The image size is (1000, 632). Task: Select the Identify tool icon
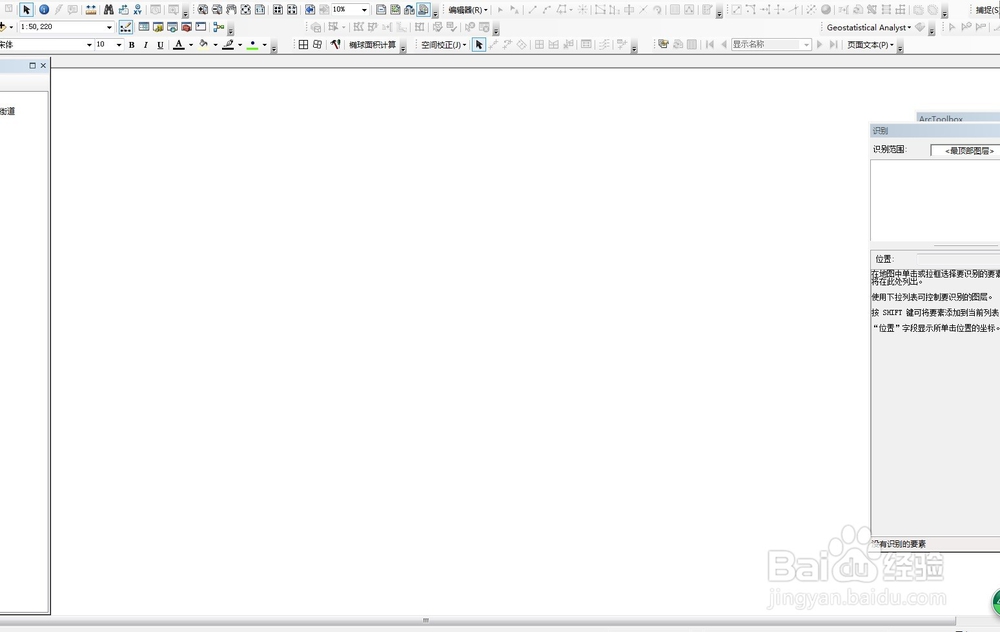(x=44, y=10)
